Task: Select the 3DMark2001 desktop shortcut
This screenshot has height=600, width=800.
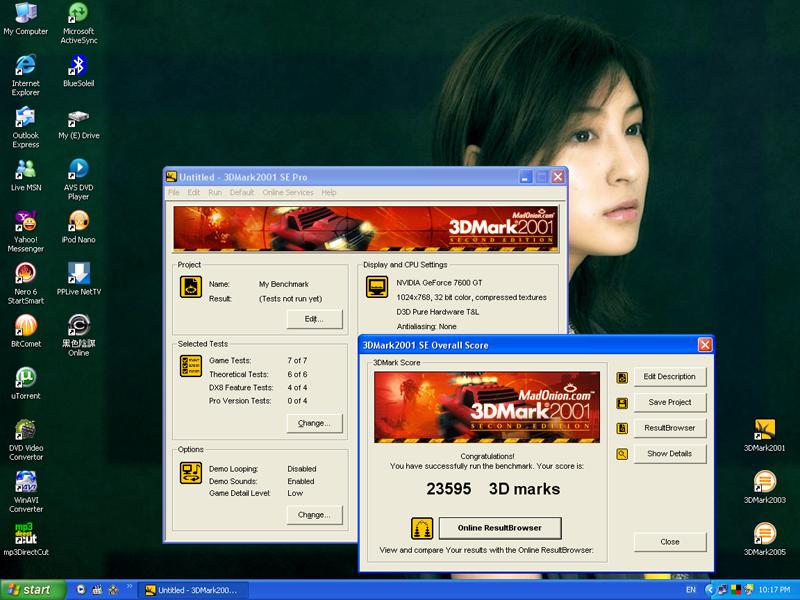Action: point(764,436)
